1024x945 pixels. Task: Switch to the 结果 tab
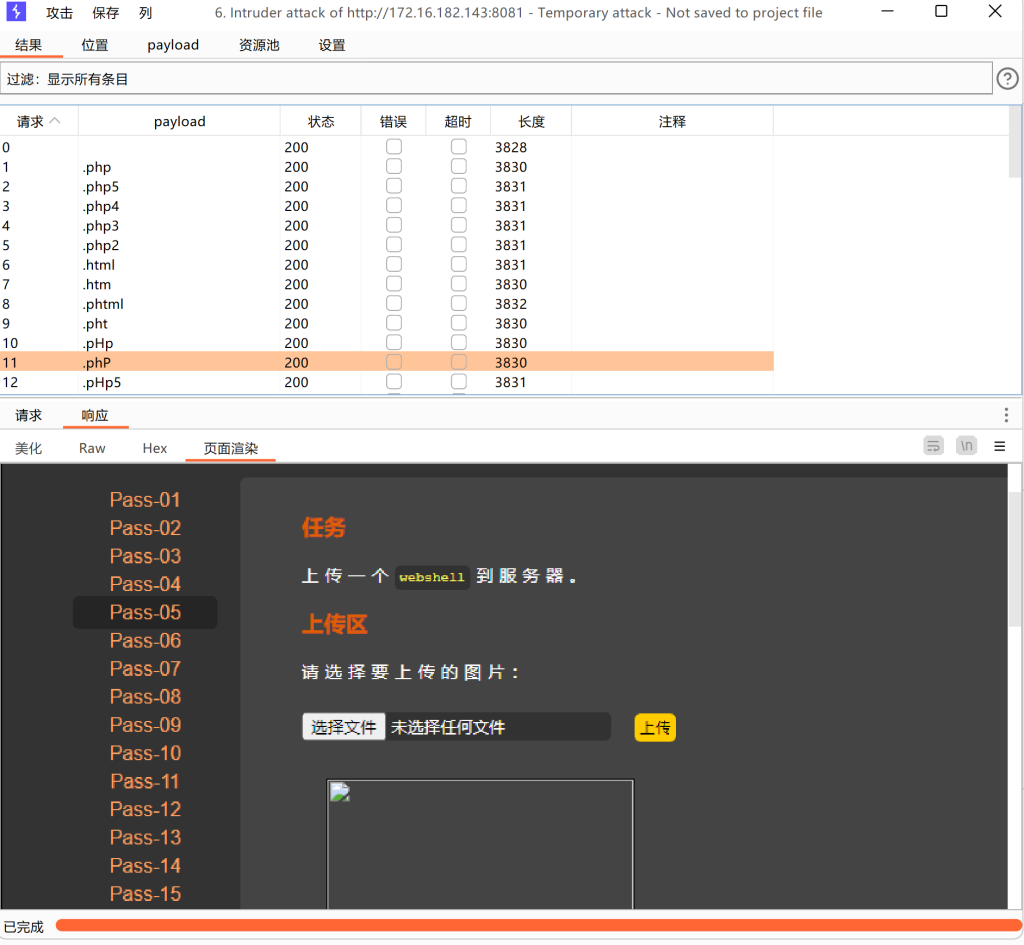click(x=29, y=45)
